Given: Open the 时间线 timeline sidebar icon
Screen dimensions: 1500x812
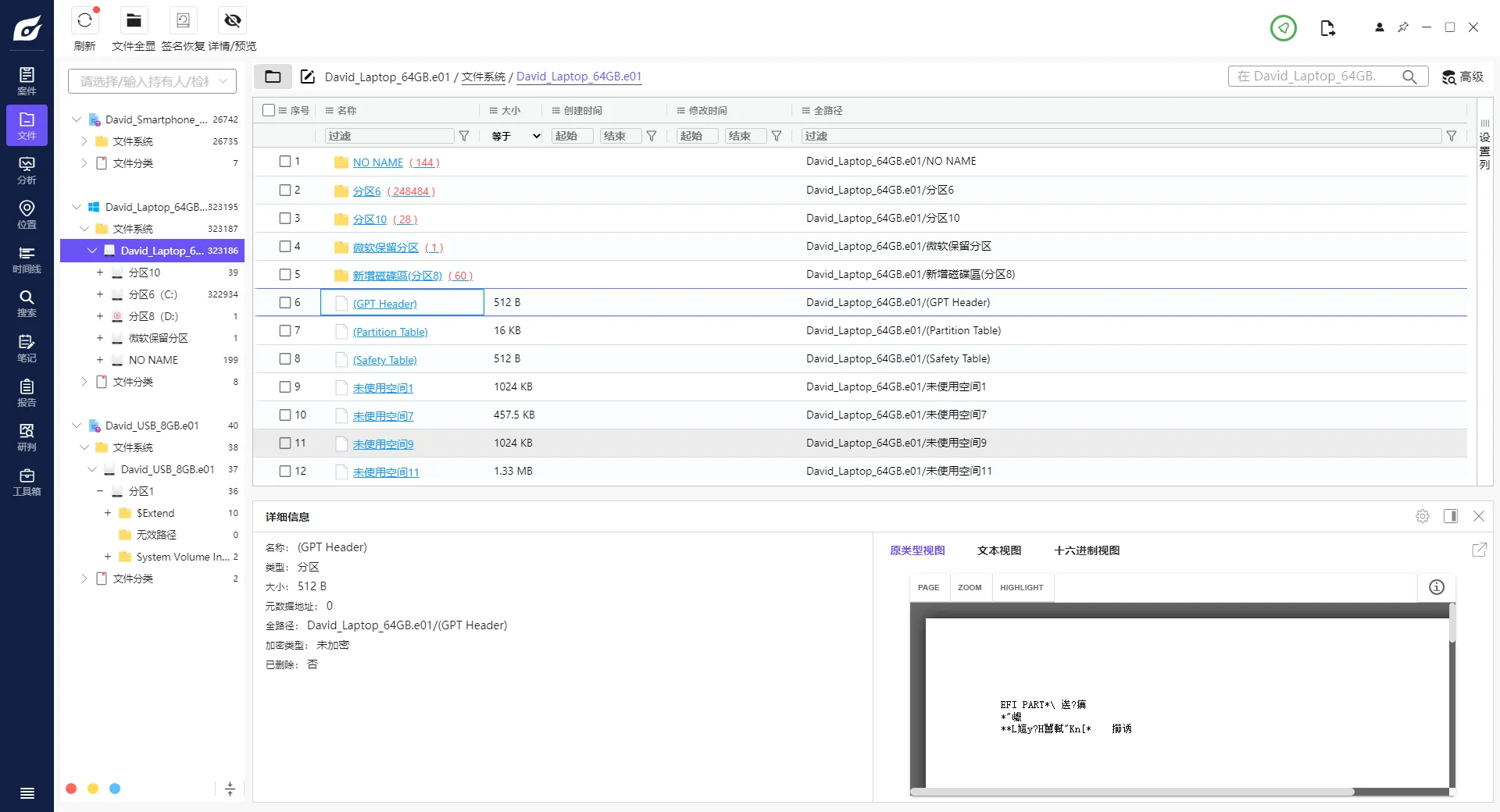Looking at the screenshot, I should coord(27,259).
